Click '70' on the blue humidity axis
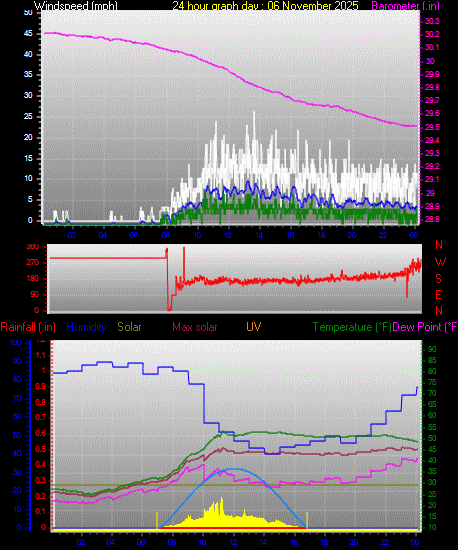This screenshot has width=458, height=550. pyautogui.click(x=17, y=398)
